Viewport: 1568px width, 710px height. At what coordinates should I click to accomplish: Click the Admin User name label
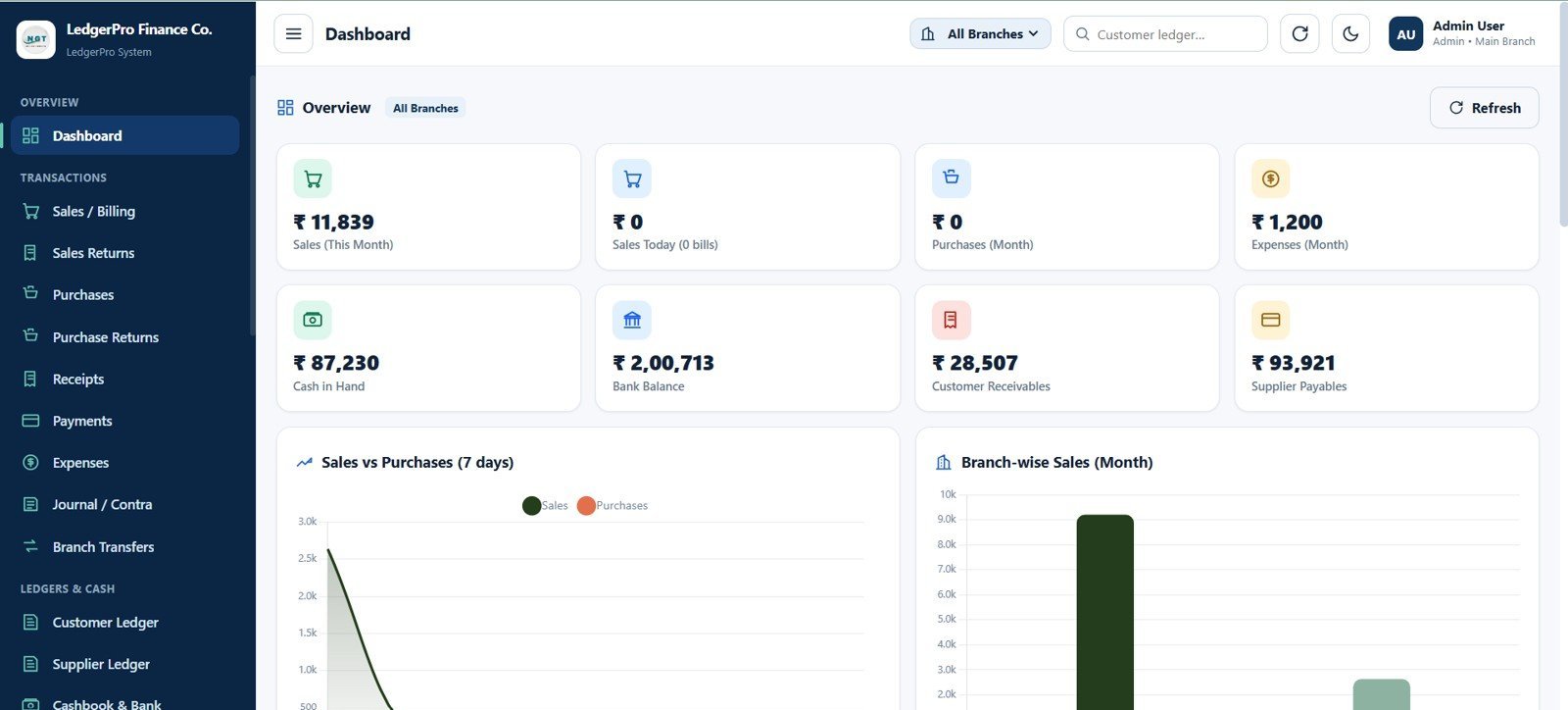(1468, 26)
